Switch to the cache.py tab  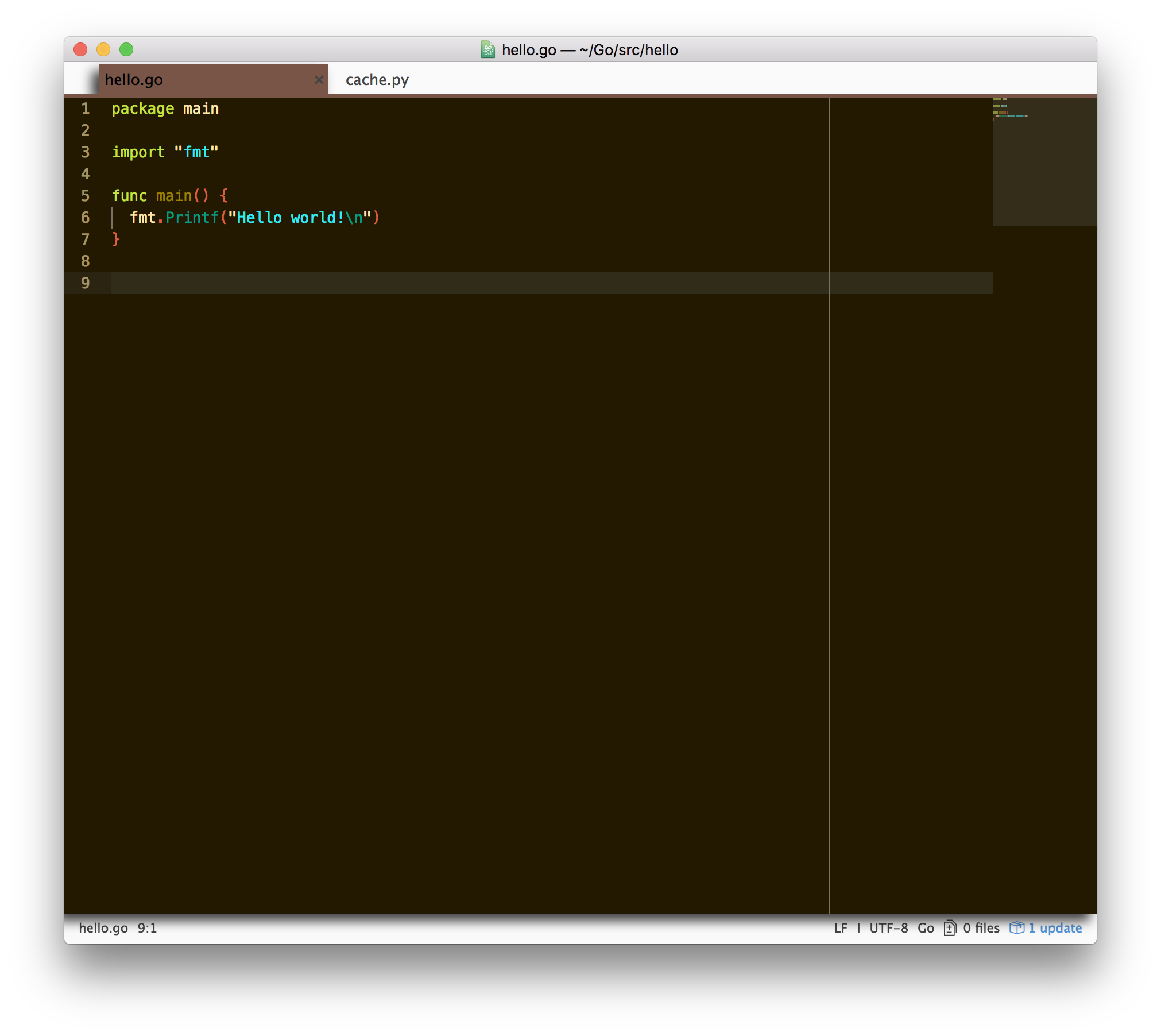(x=377, y=80)
